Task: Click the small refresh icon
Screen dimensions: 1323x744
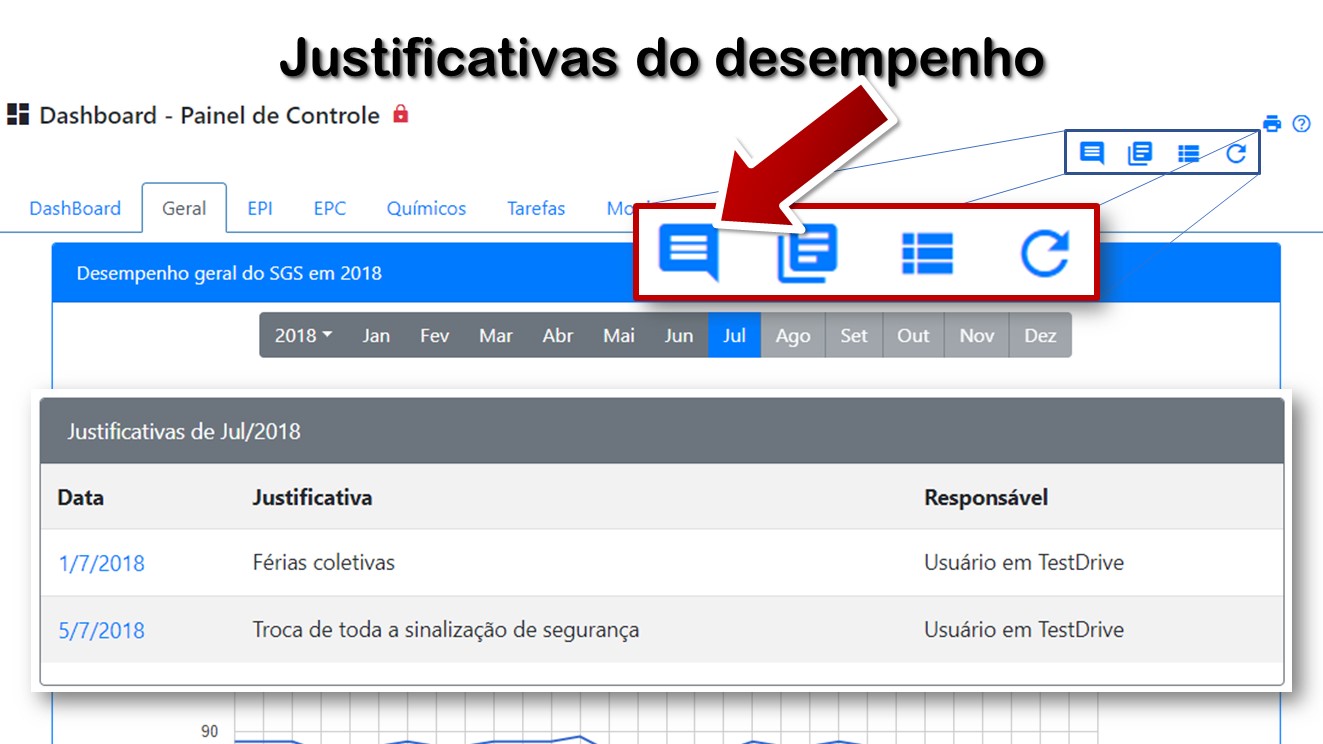Action: 1236,153
